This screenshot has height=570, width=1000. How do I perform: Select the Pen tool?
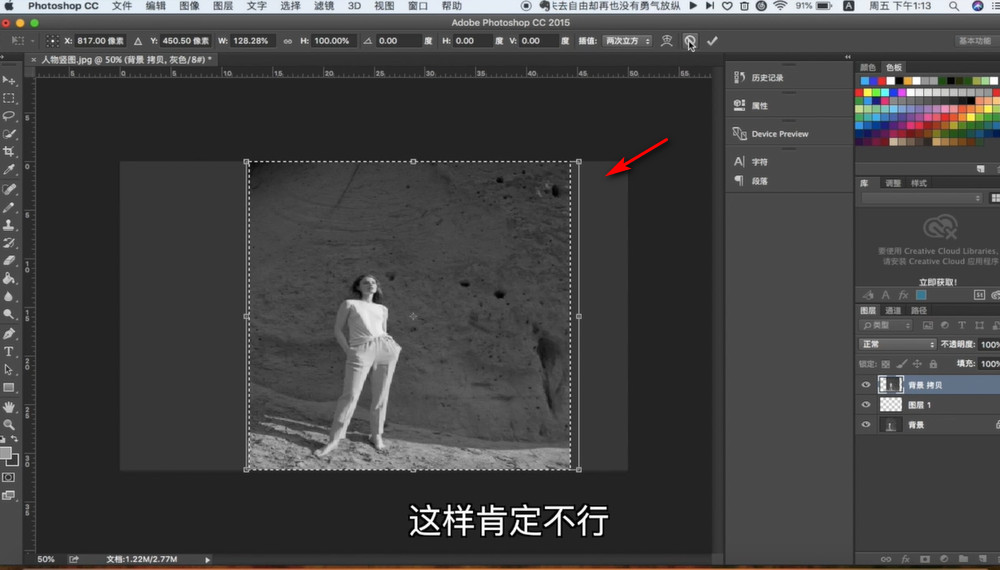click(x=9, y=333)
